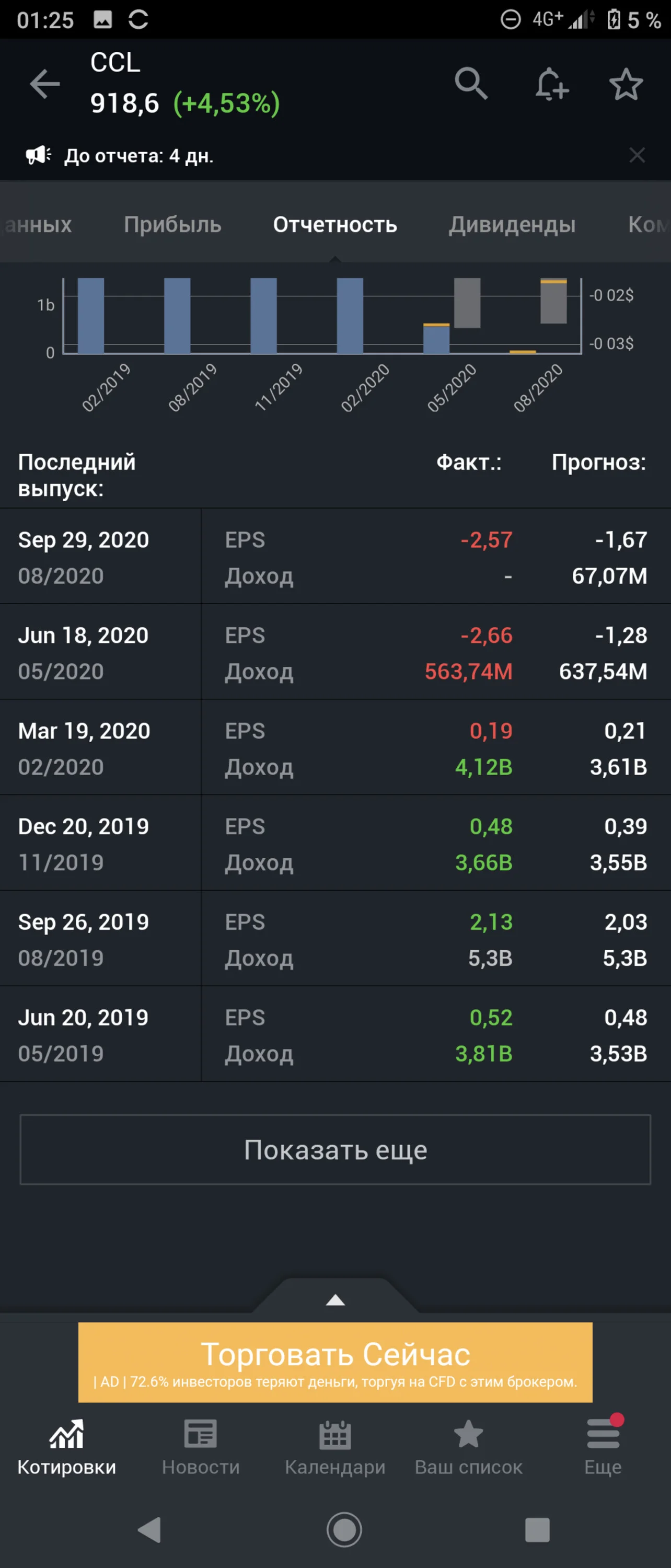This screenshot has width=671, height=1568.
Task: Open the search magnifier icon
Action: coord(471,84)
